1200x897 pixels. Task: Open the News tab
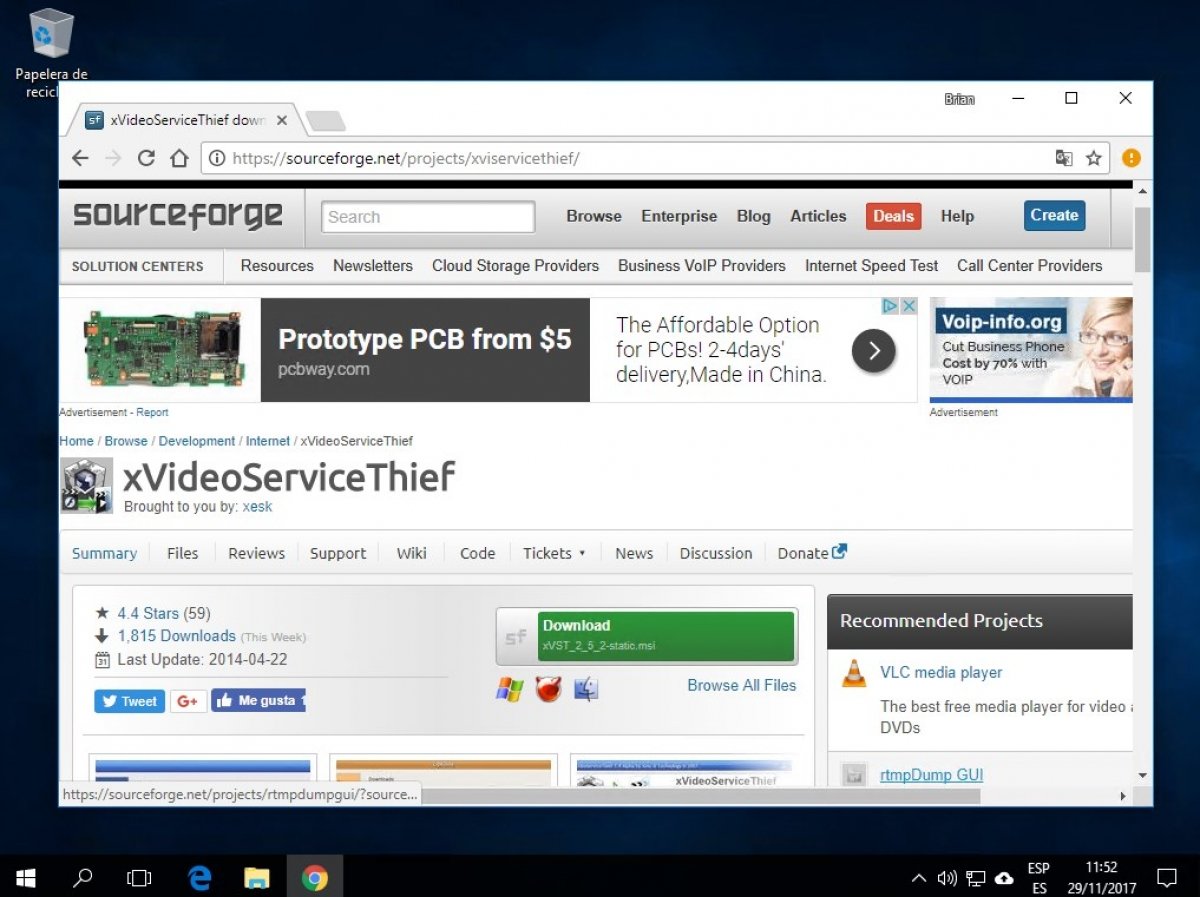634,553
